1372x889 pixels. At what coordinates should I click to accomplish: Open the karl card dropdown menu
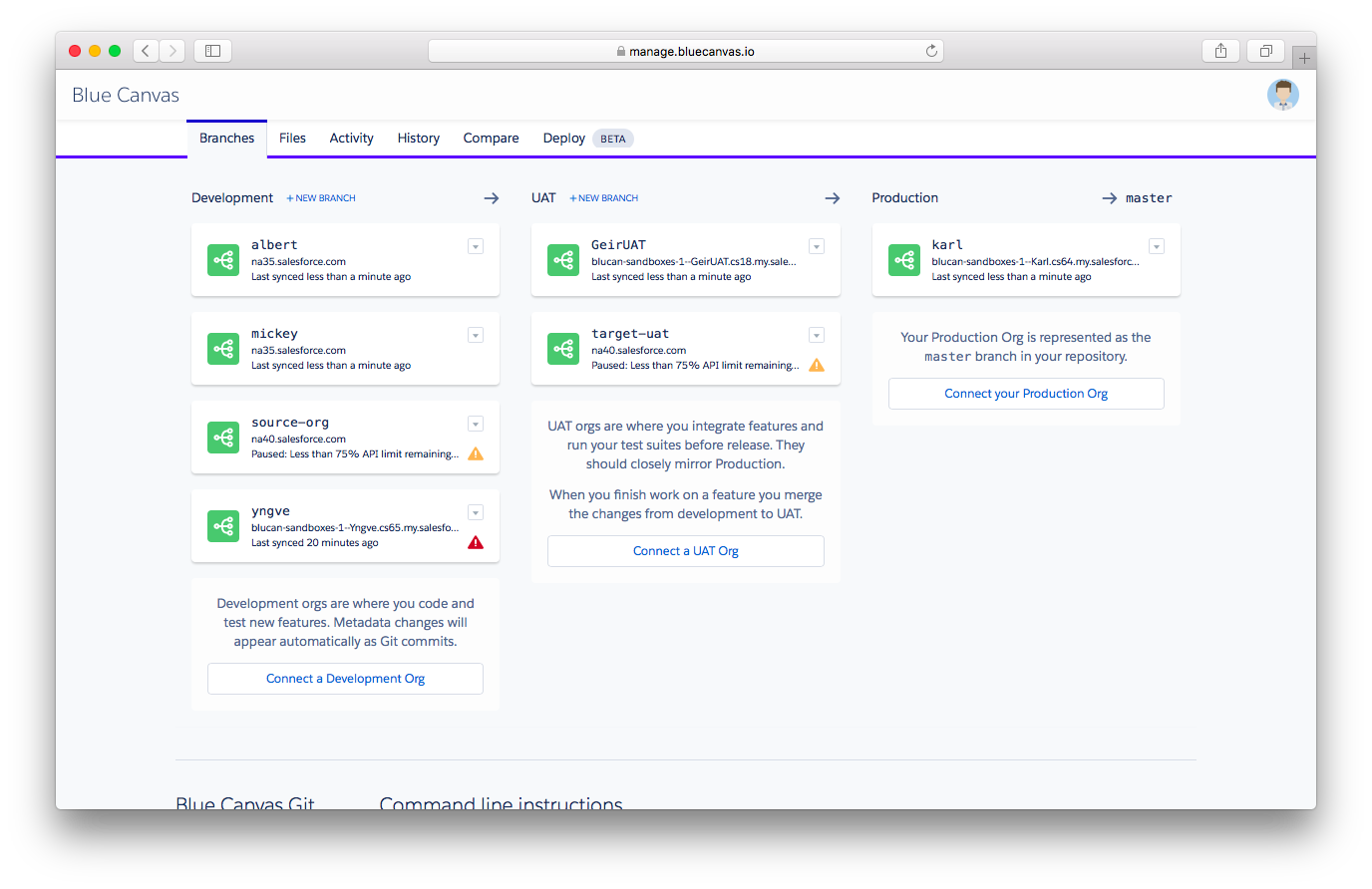(x=1157, y=246)
